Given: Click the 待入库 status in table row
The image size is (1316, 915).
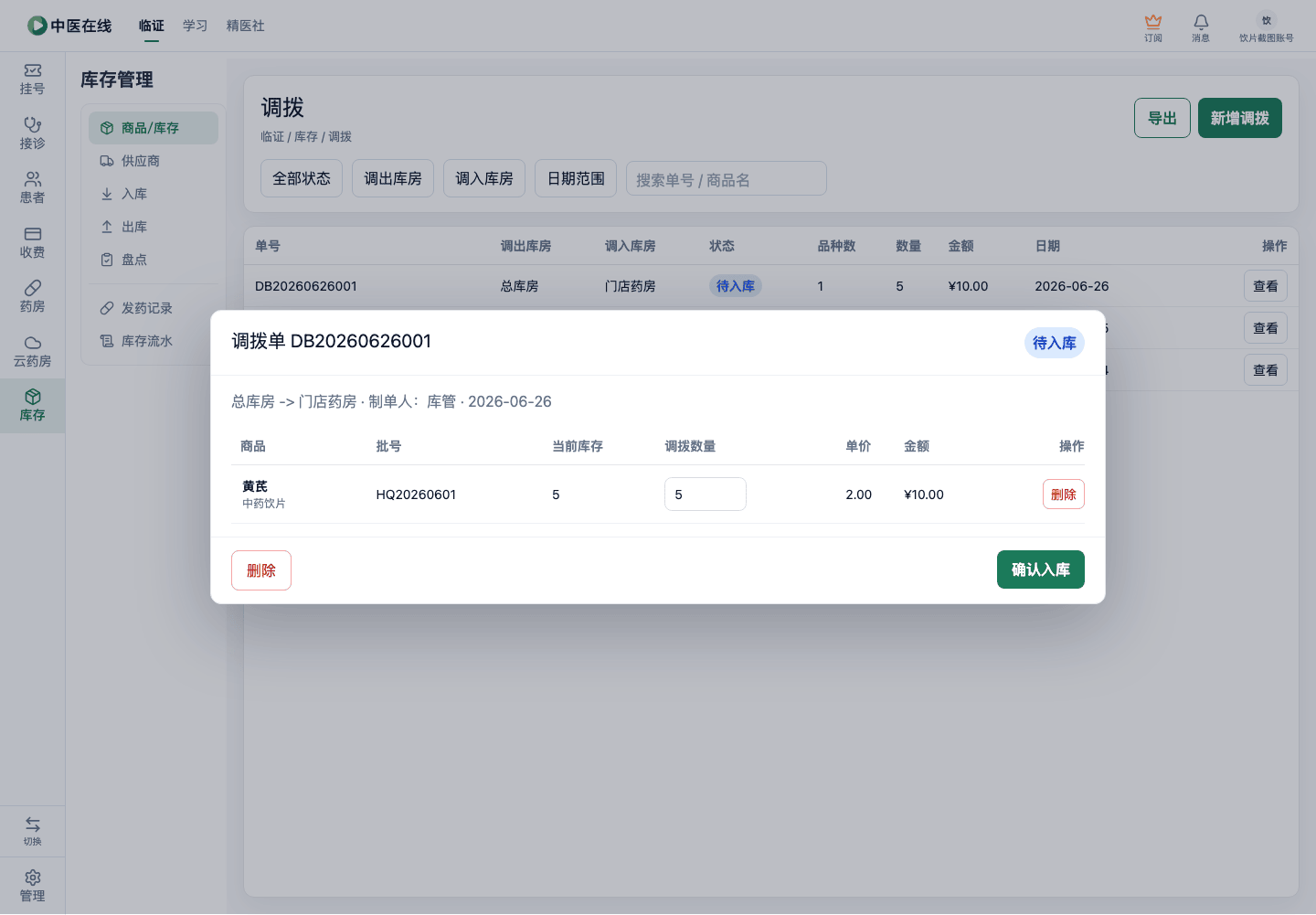Looking at the screenshot, I should (x=736, y=286).
